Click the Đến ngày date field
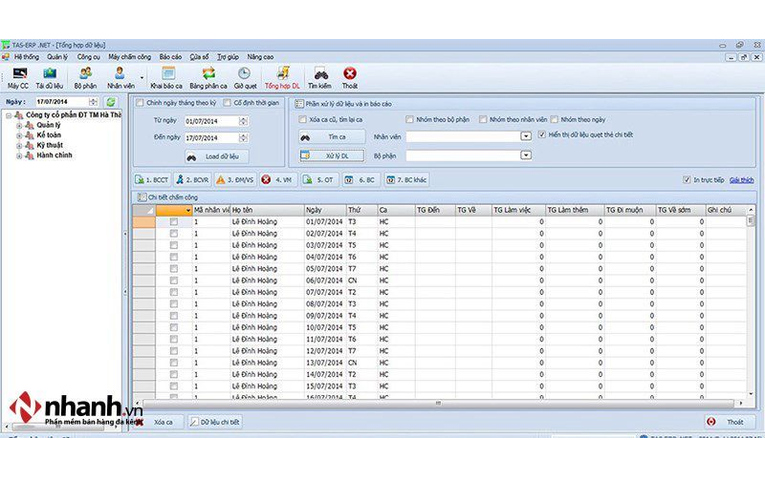 click(x=212, y=138)
